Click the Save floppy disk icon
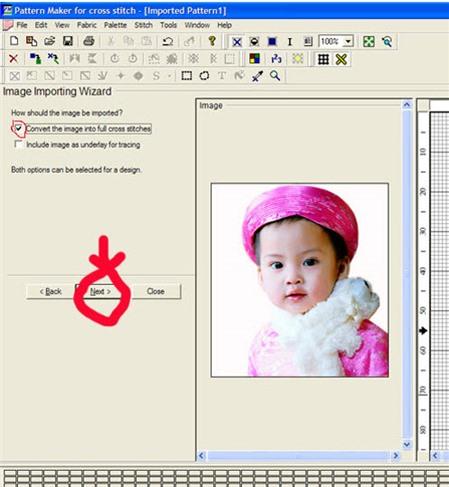The width and height of the screenshot is (449, 487). (68, 41)
